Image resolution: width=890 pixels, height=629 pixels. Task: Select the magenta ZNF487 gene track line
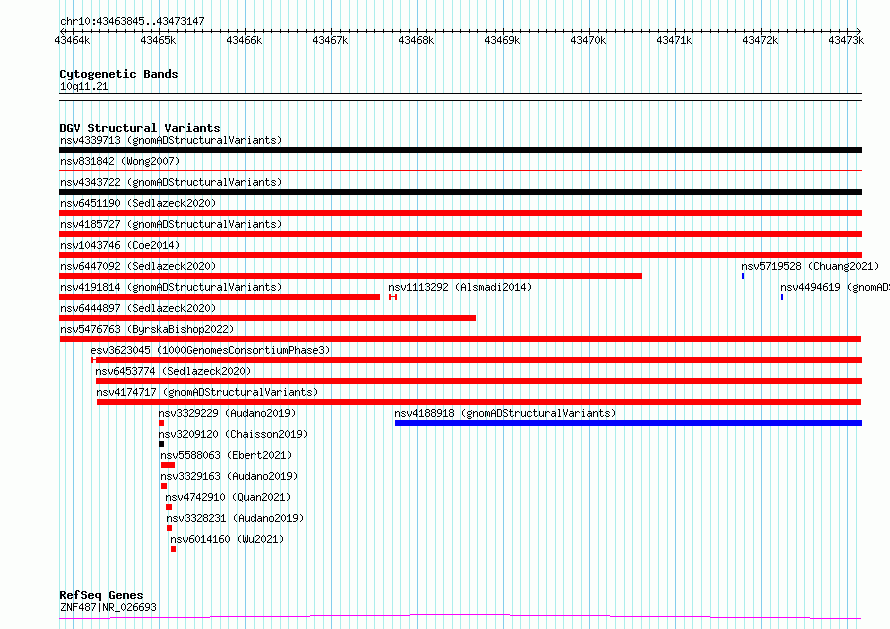coord(460,617)
